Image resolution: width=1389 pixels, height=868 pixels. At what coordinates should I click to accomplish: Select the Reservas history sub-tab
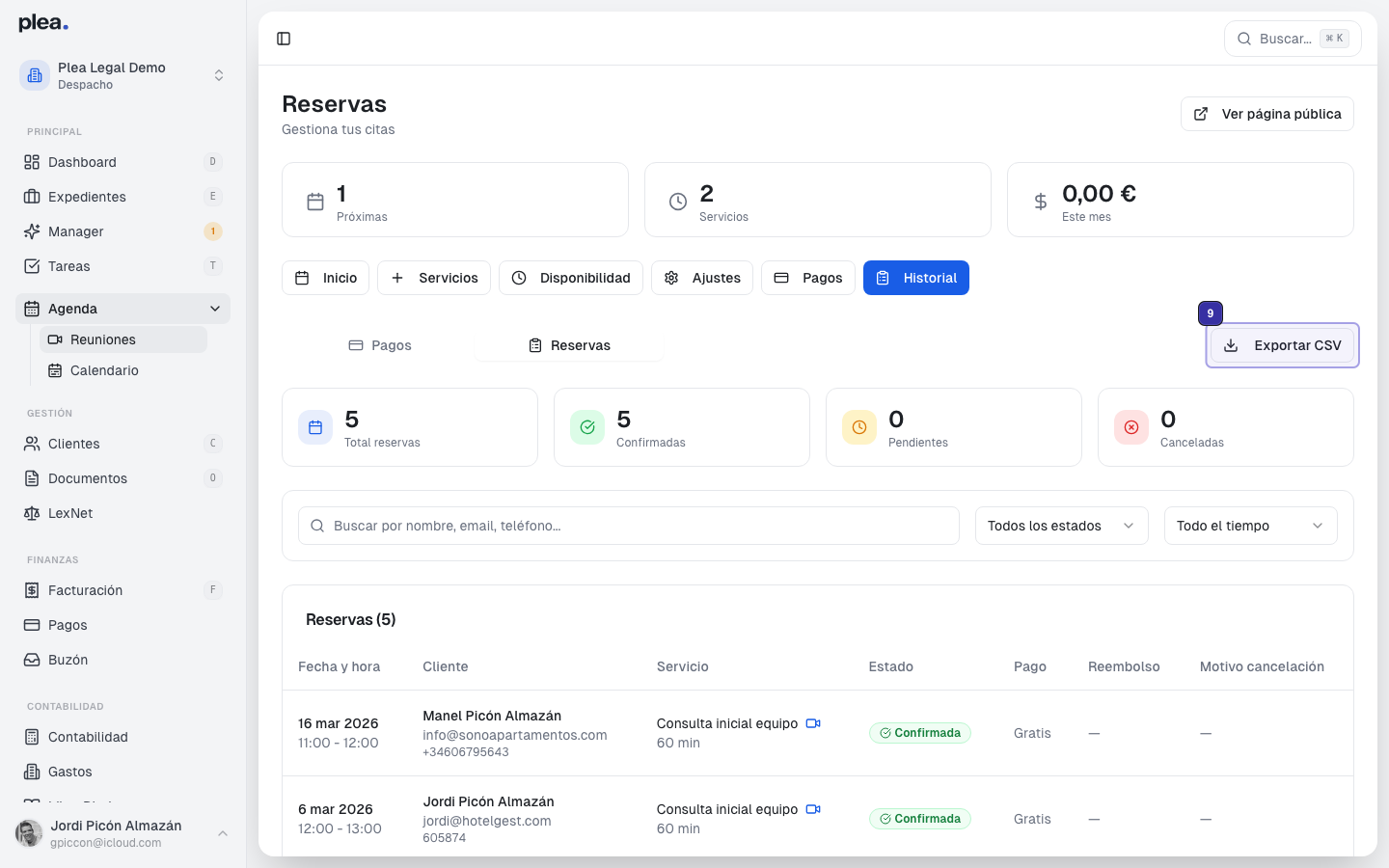pyautogui.click(x=569, y=345)
